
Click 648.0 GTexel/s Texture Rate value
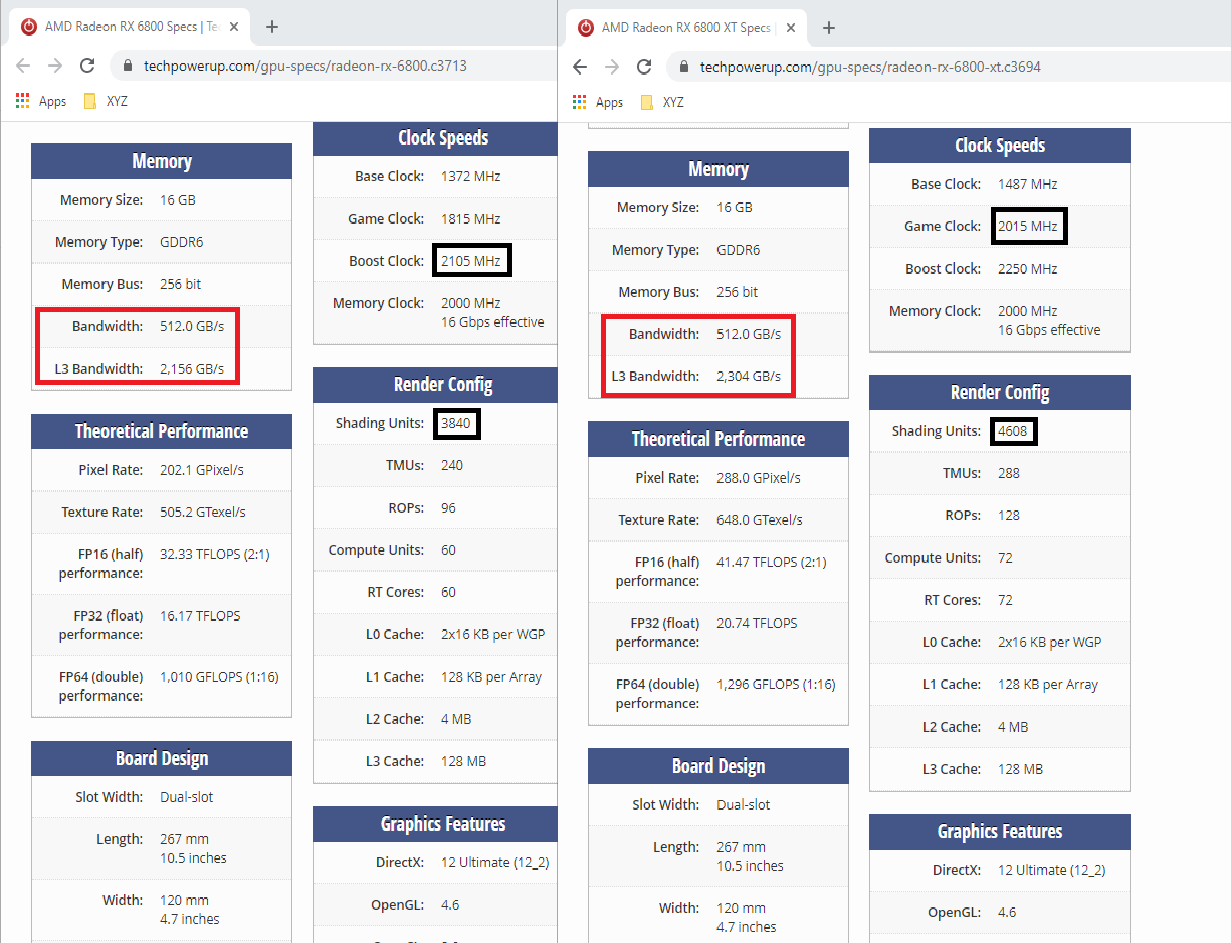(760, 520)
